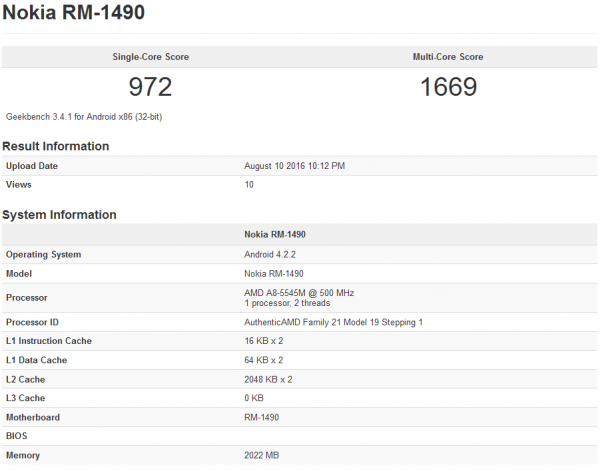Click the 972 single-core score value
The height and width of the screenshot is (471, 600).
pyautogui.click(x=150, y=87)
